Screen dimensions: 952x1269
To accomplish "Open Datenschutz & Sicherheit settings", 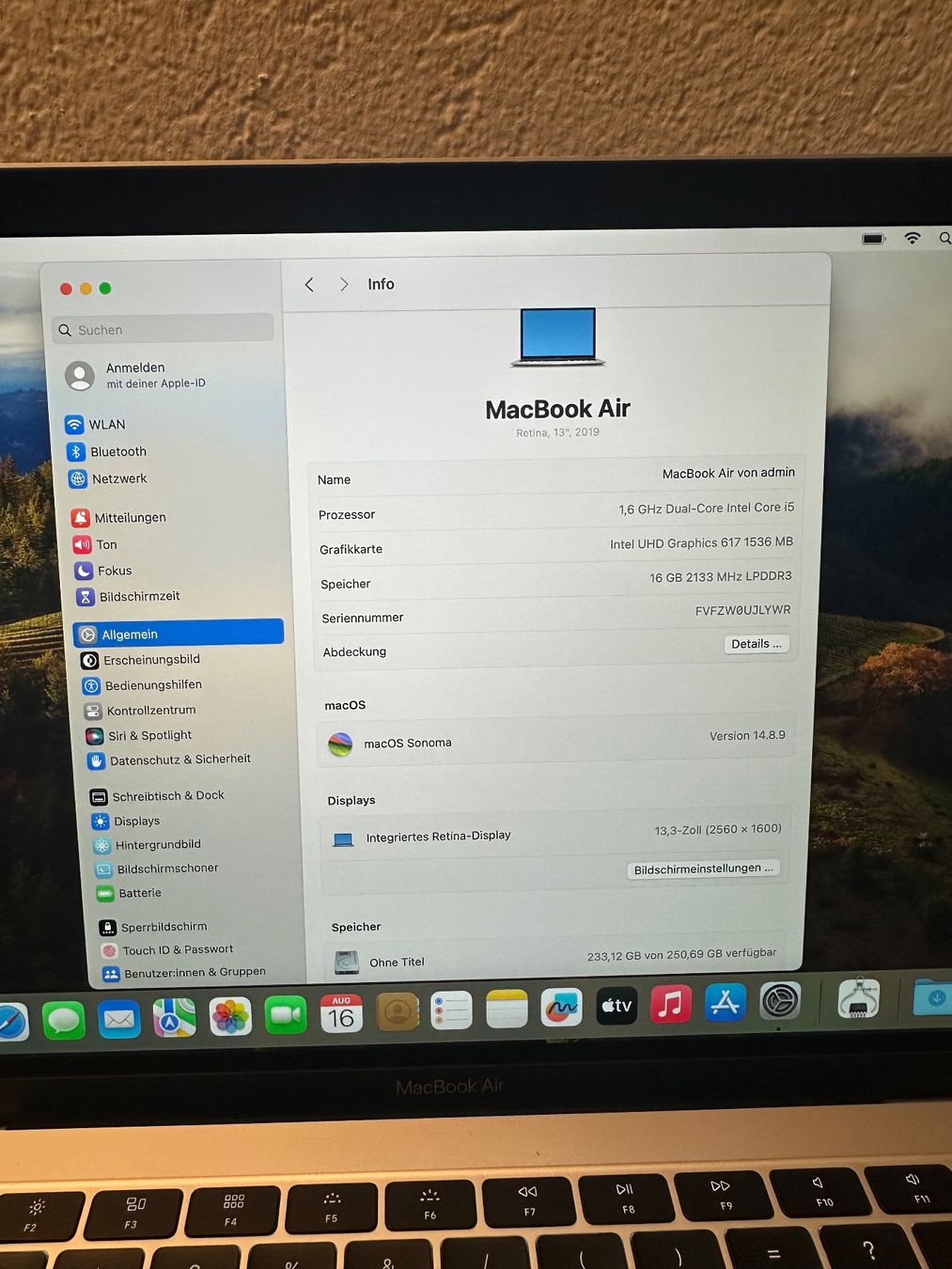I will [x=169, y=760].
